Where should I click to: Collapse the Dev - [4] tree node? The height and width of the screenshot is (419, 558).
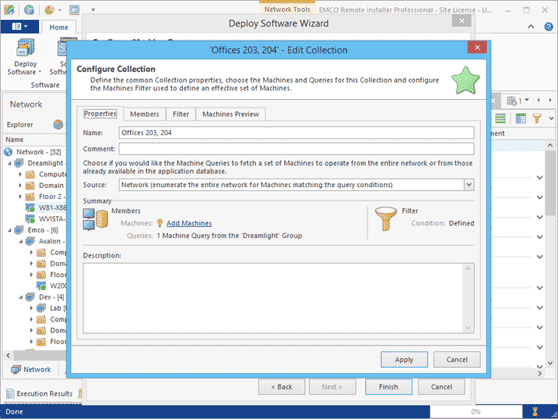(21, 297)
